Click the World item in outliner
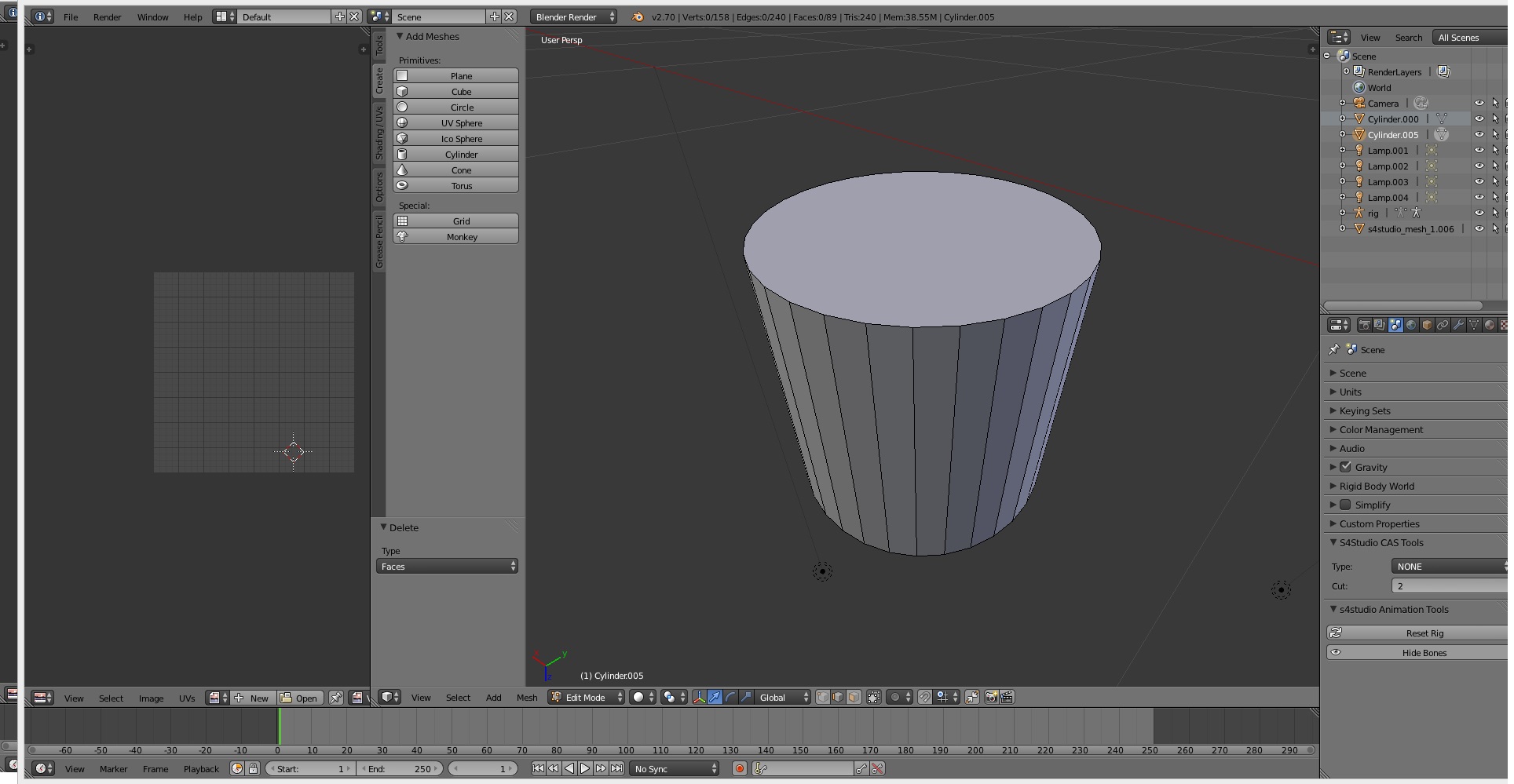The height and width of the screenshot is (784, 1514). point(1378,88)
